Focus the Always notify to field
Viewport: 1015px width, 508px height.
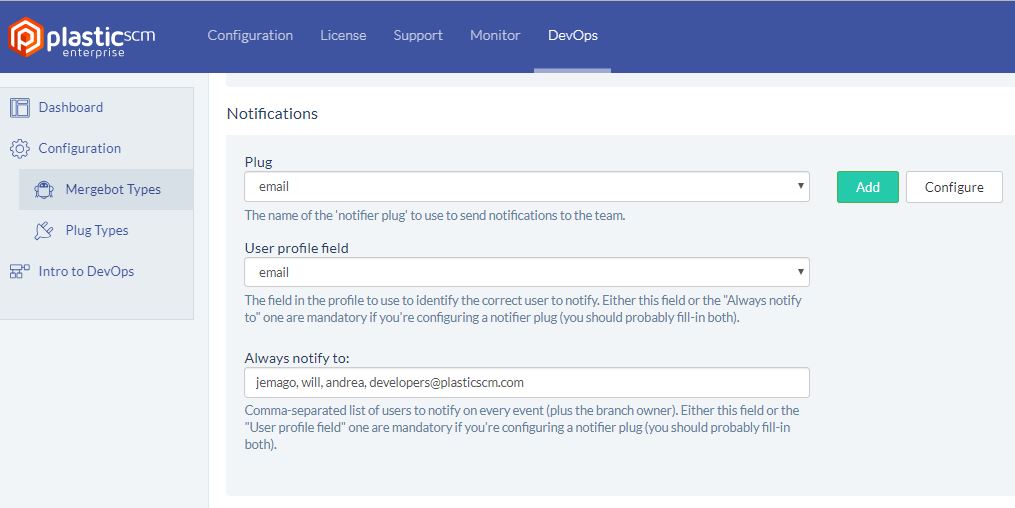click(x=527, y=382)
